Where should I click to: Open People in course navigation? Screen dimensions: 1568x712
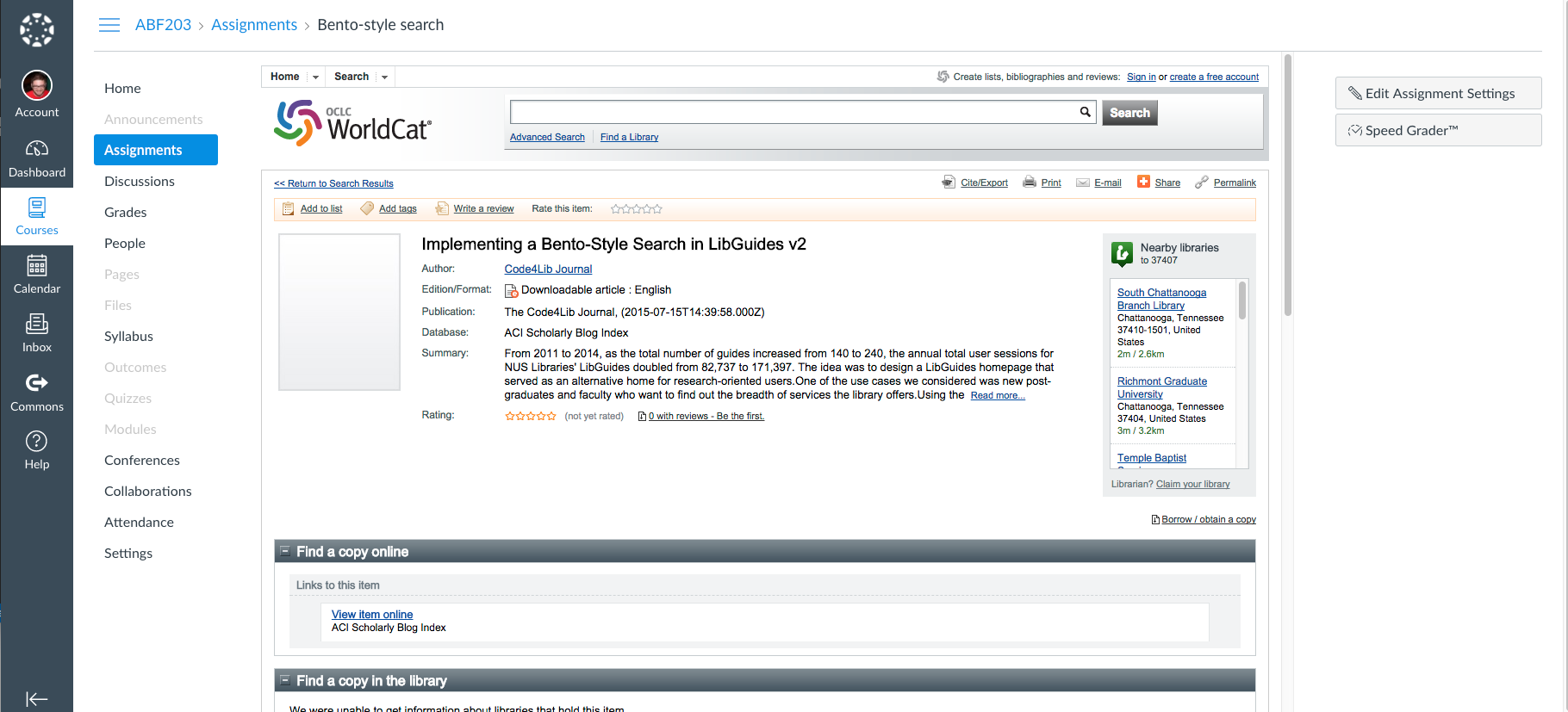(x=125, y=243)
